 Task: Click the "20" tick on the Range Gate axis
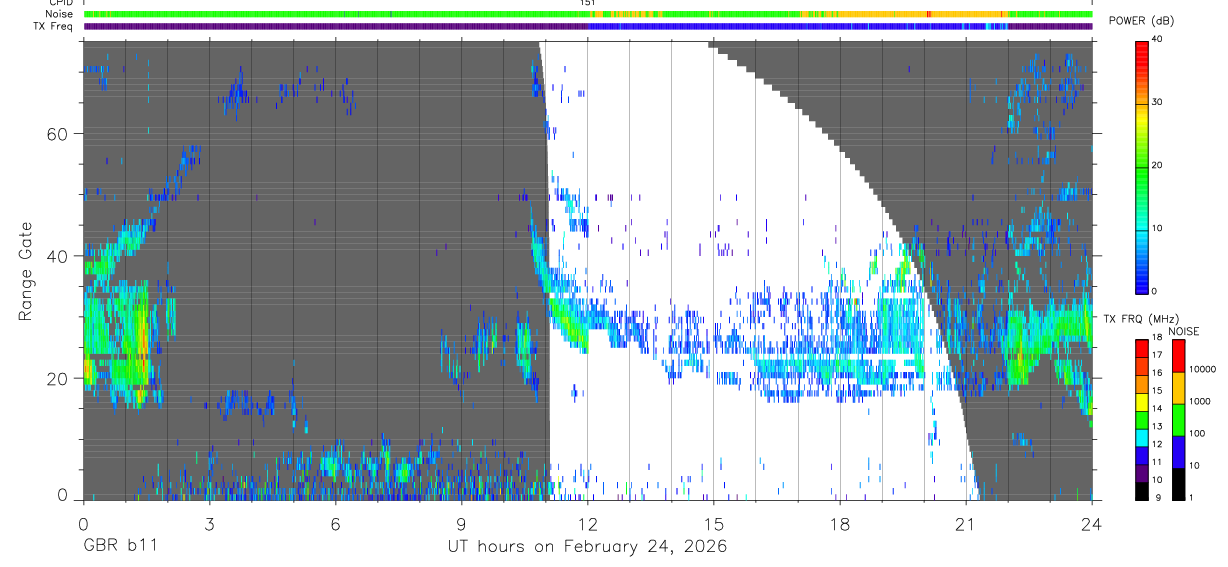point(60,378)
